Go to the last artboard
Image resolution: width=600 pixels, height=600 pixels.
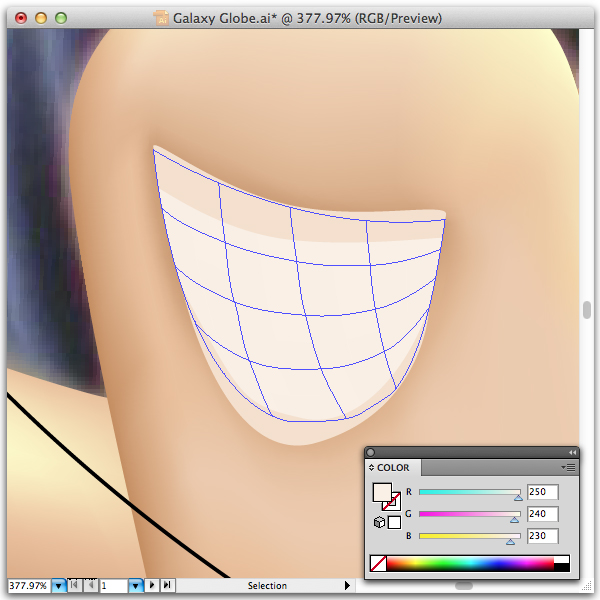tap(167, 585)
